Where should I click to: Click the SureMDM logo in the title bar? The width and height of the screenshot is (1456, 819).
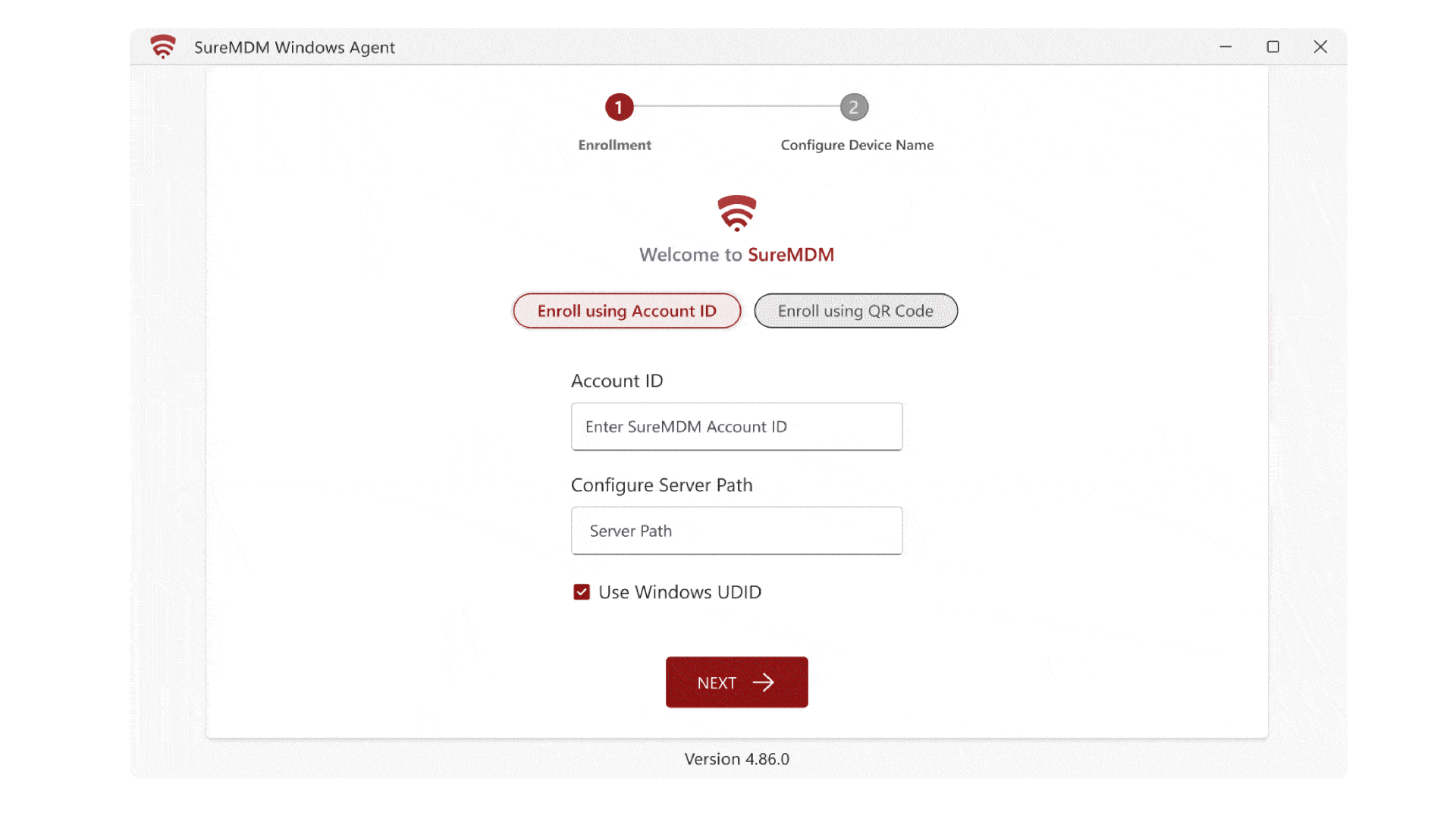pyautogui.click(x=163, y=47)
